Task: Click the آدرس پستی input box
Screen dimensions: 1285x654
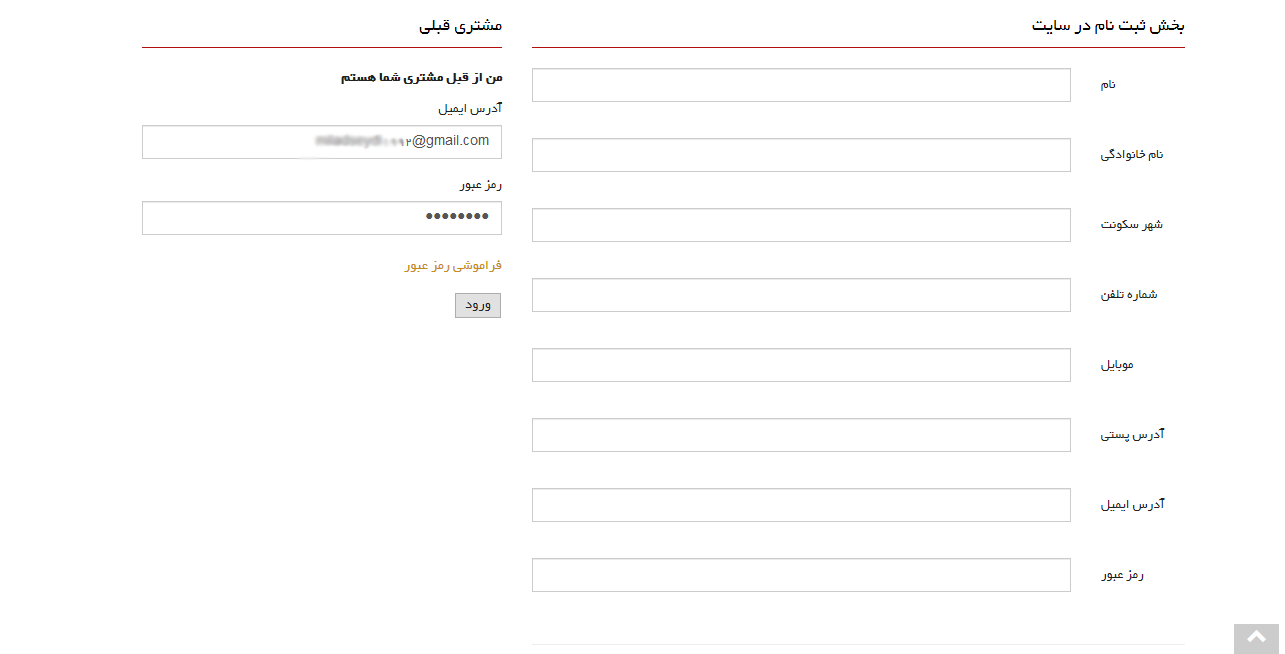Action: tap(800, 435)
